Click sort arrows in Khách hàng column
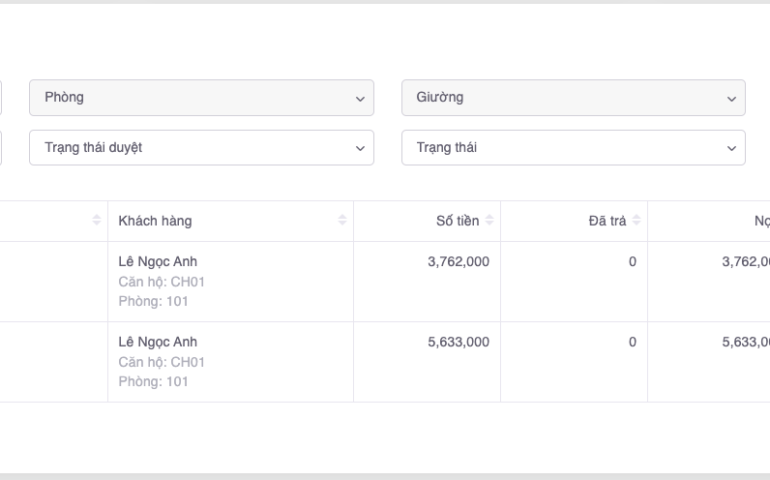The image size is (770, 480). [343, 220]
